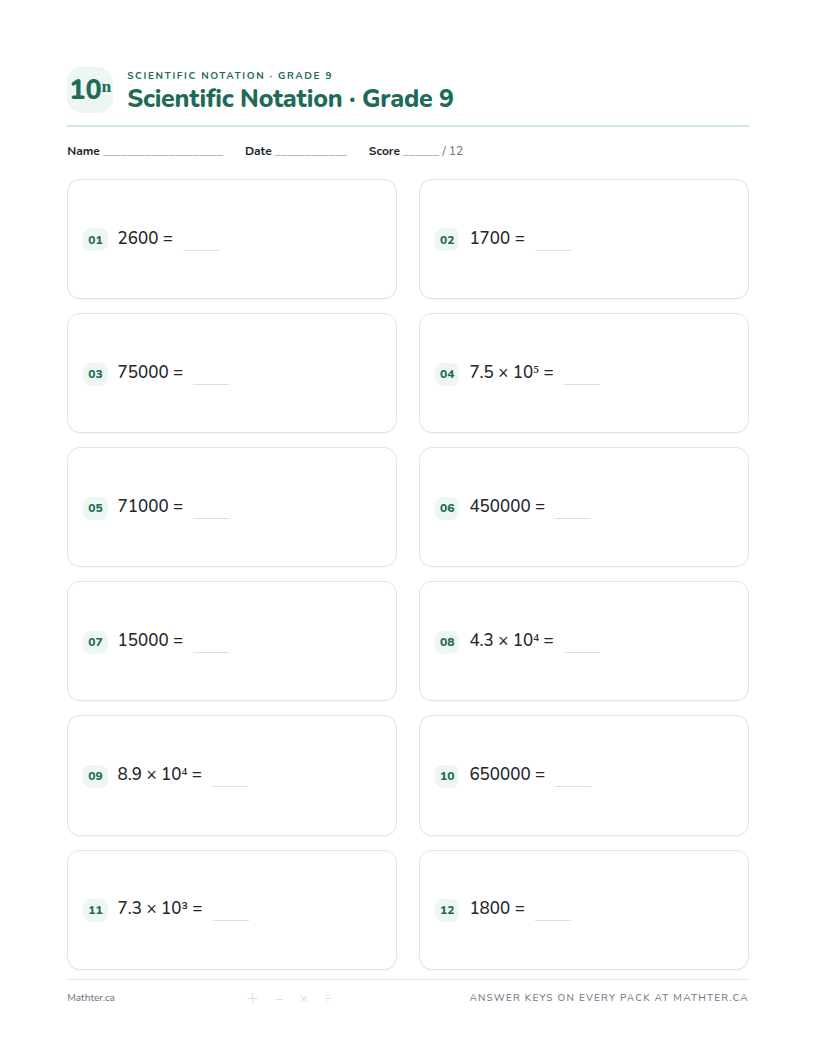Viewport: 816px width, 1056px height.
Task: Click the Name blank line
Action: [163, 154]
